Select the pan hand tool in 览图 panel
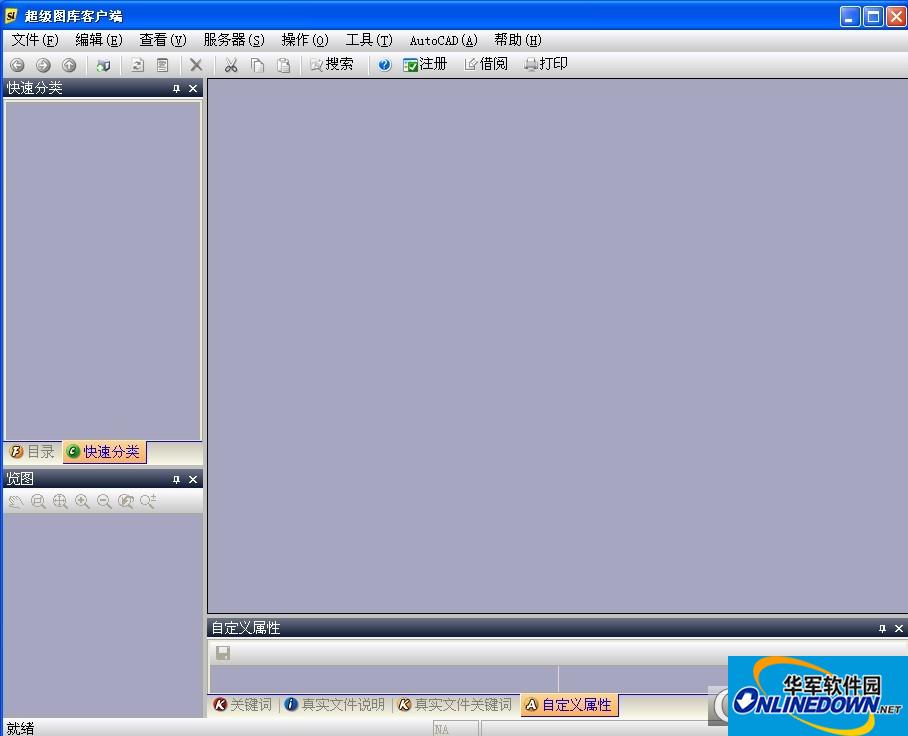908x736 pixels. click(x=16, y=501)
